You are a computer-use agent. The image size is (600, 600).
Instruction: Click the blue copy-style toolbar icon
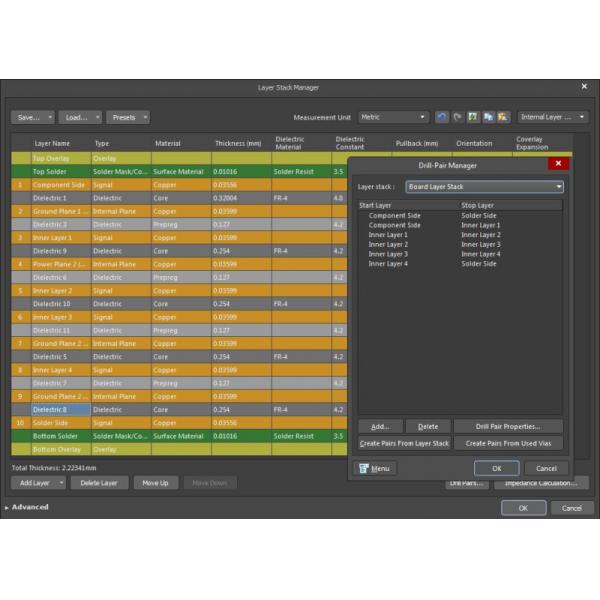(488, 117)
